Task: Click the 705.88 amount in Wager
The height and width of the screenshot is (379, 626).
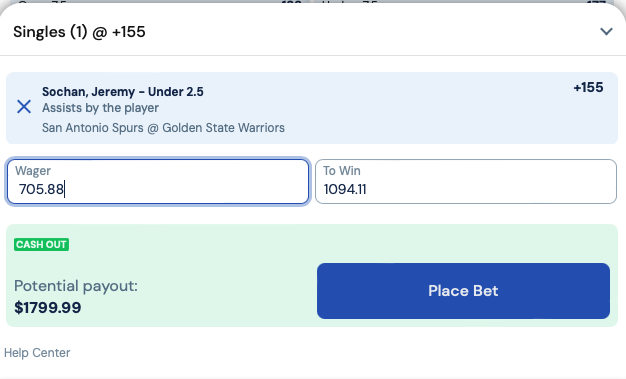Action: click(x=41, y=189)
